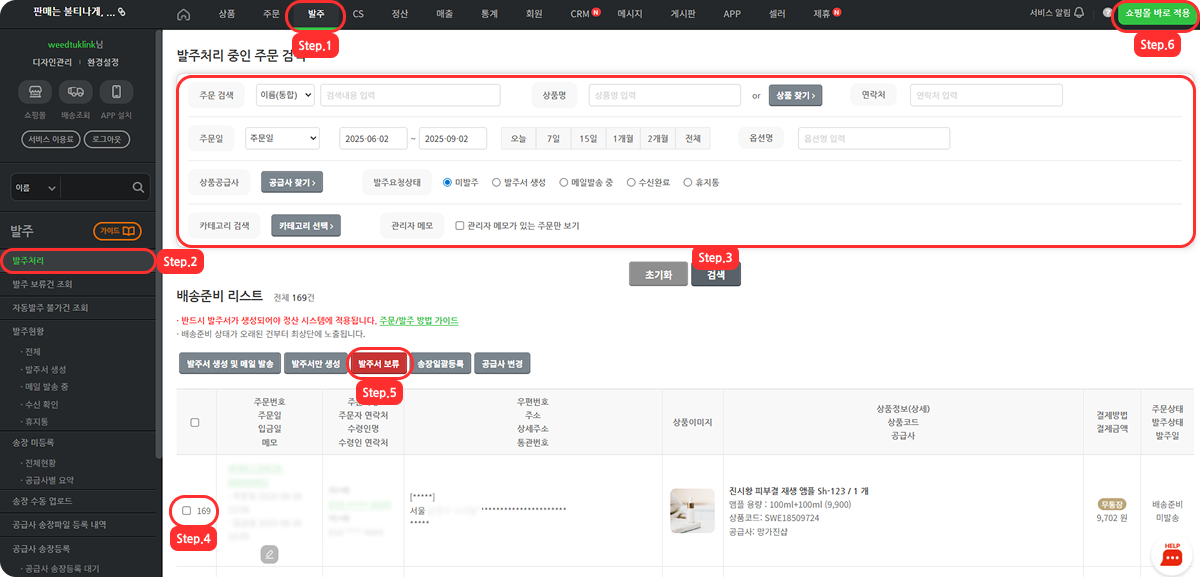
Task: Click the start date field 2025-06-02
Action: [x=373, y=138]
